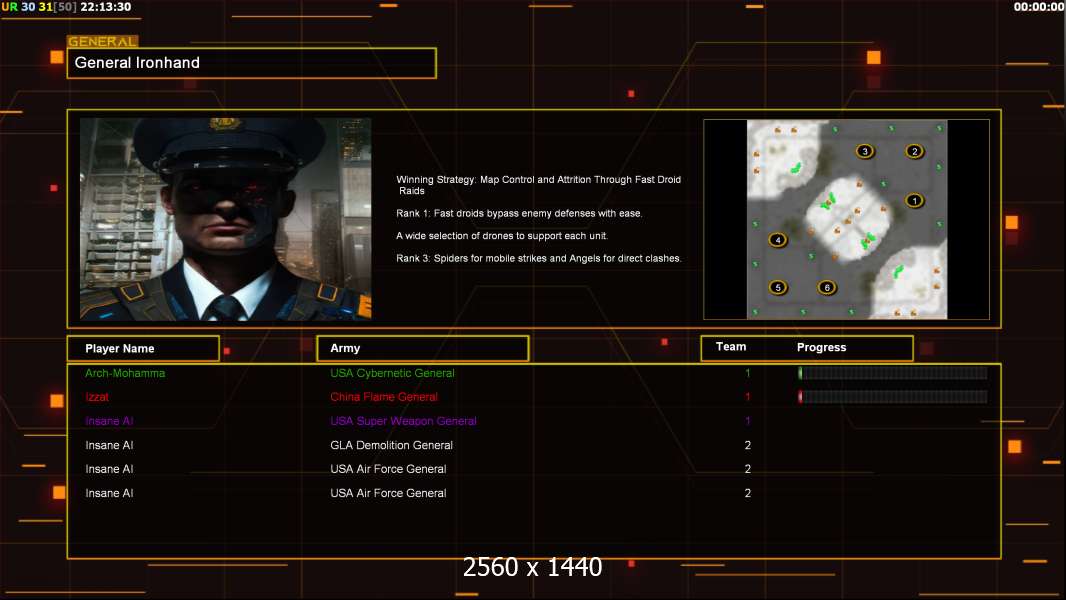
Task: Click start position 6 on the minimap
Action: [827, 287]
